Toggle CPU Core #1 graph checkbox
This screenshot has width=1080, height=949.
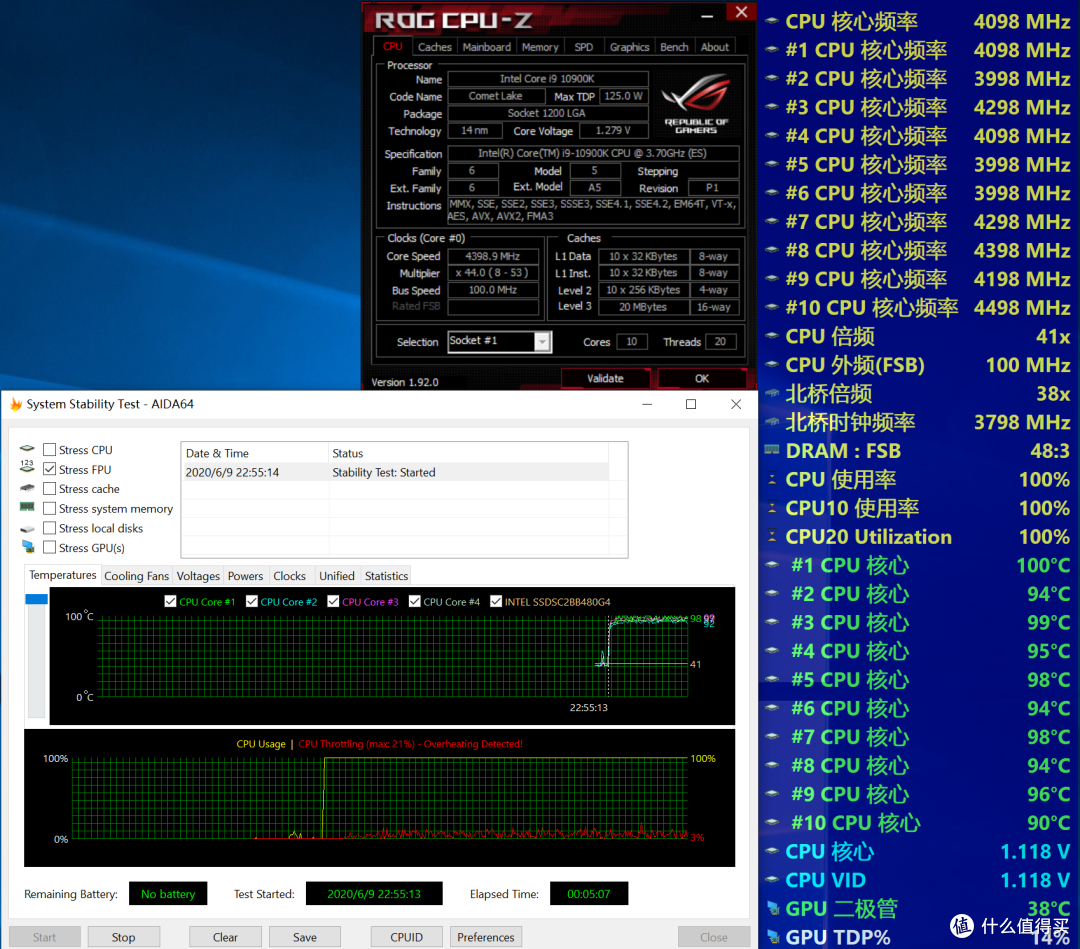170,601
